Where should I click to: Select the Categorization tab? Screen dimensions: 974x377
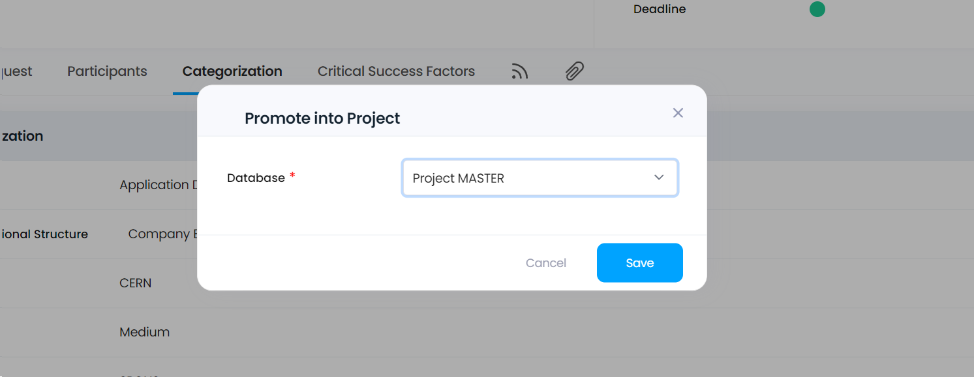click(x=232, y=71)
